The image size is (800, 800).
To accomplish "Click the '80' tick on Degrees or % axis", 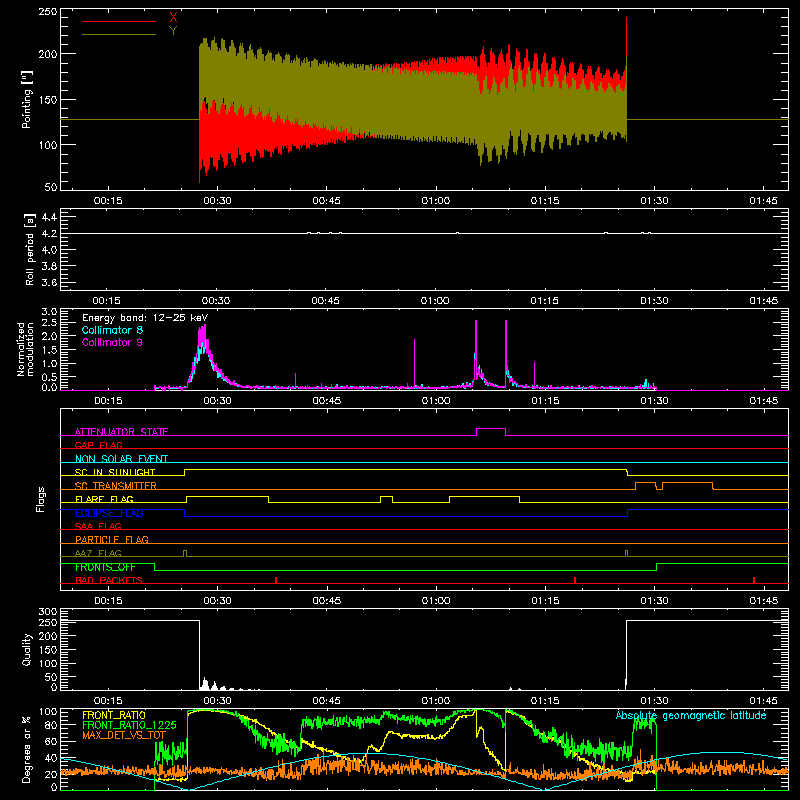I will point(51,725).
